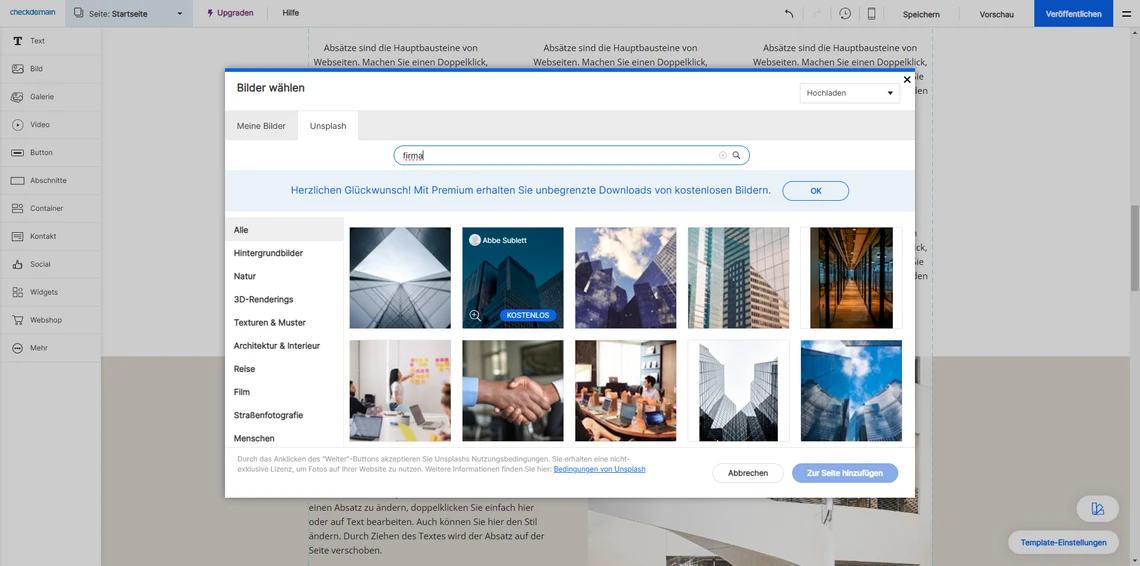Image resolution: width=1140 pixels, height=566 pixels.
Task: Click the undo arrow in top toolbar
Action: [x=790, y=14]
